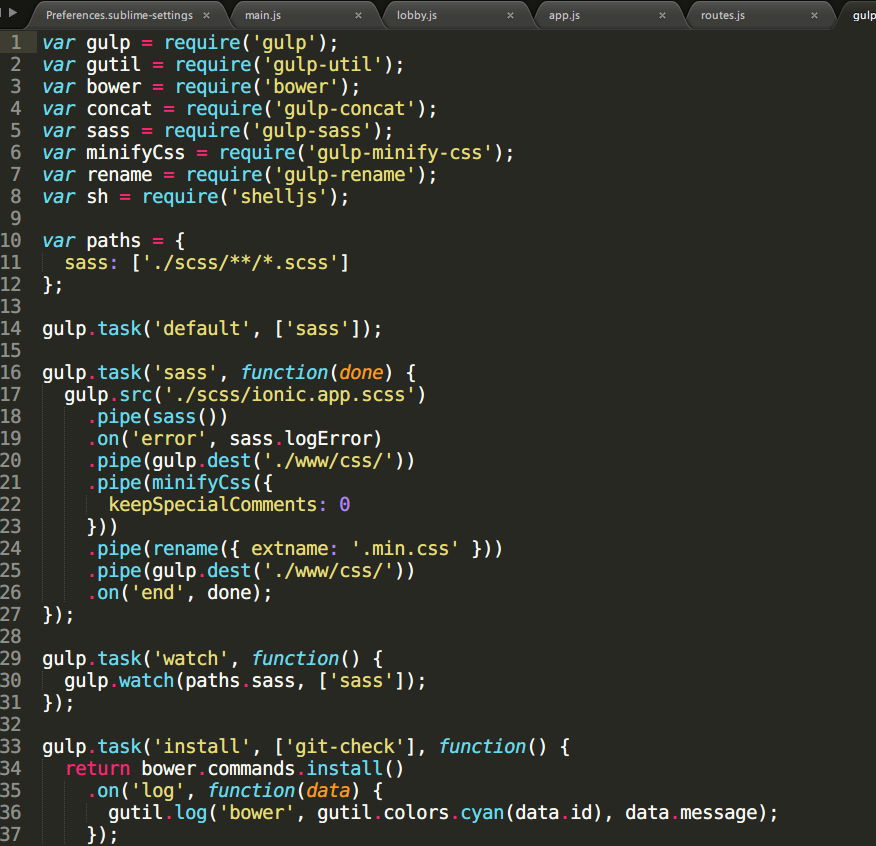Close the app.js tab
876x846 pixels.
coord(663,16)
